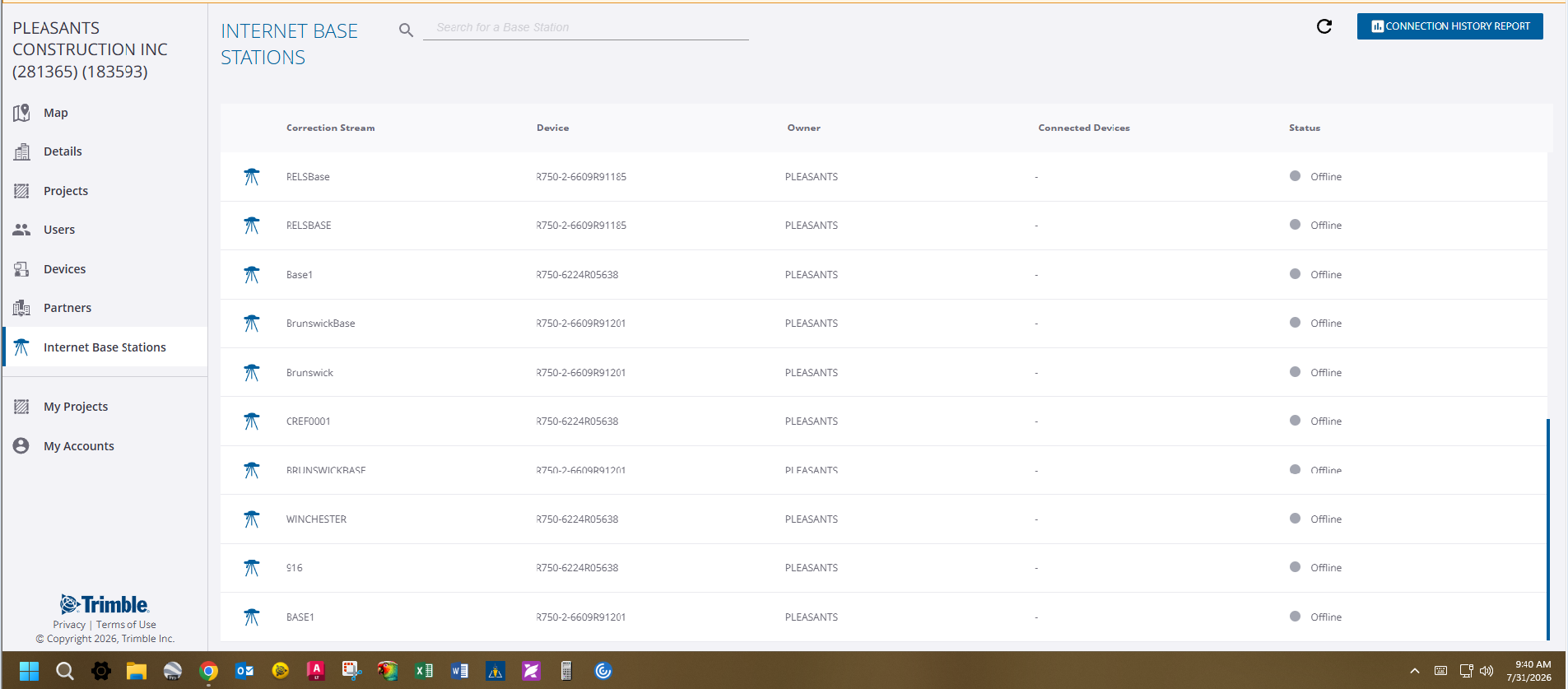Click the tripod icon in the WINCHESTER row

(x=252, y=519)
